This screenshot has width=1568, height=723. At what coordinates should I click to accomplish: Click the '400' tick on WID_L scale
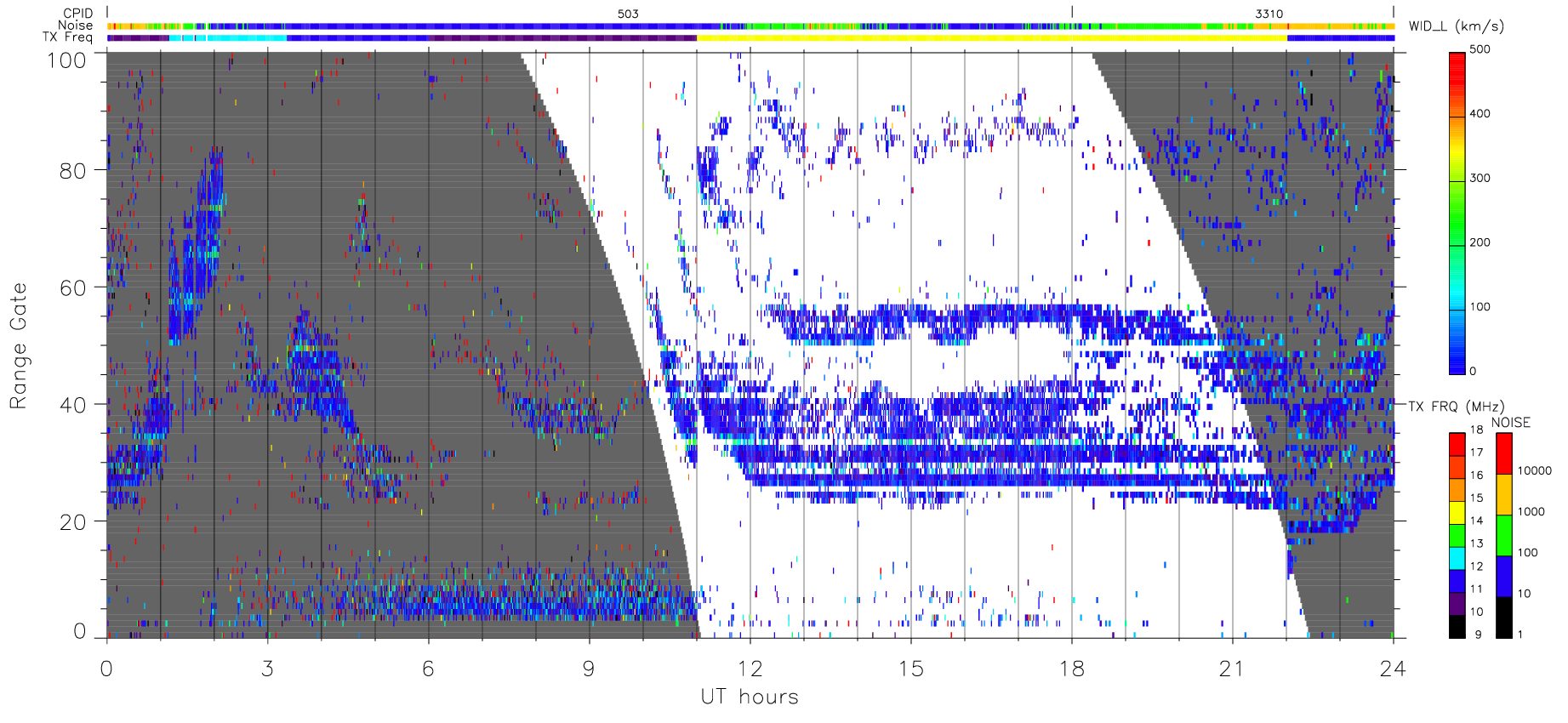click(1480, 113)
